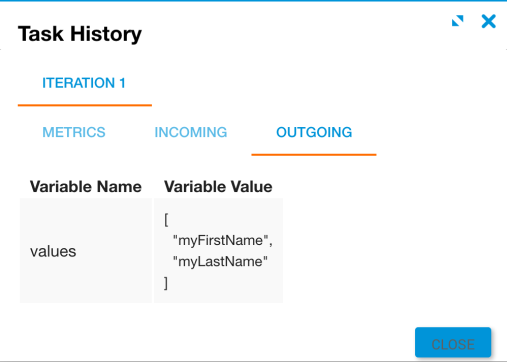Click the closing bracket of the values array
Screen dimensions: 507x362
166,283
